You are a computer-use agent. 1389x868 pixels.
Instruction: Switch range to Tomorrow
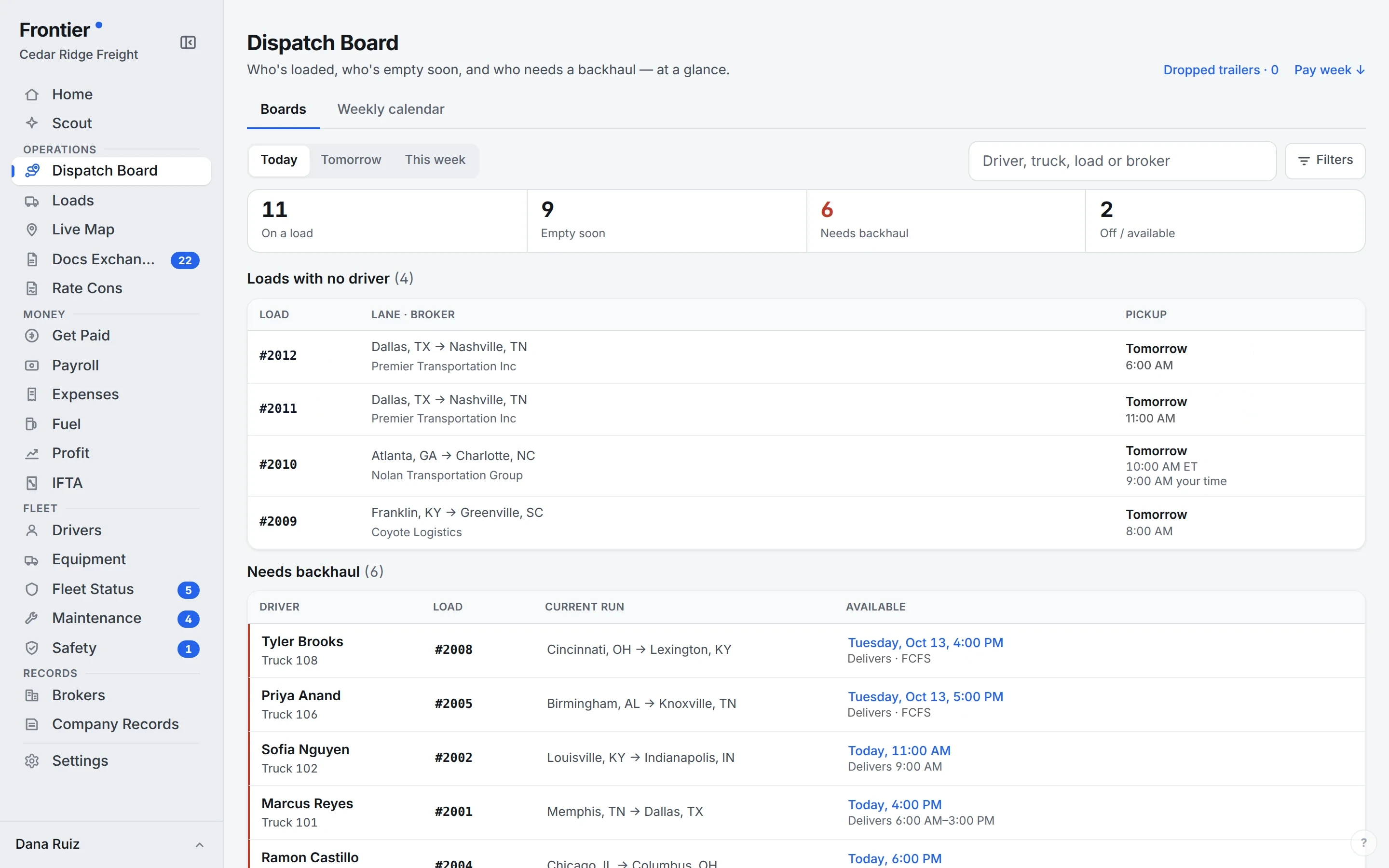[x=351, y=160]
